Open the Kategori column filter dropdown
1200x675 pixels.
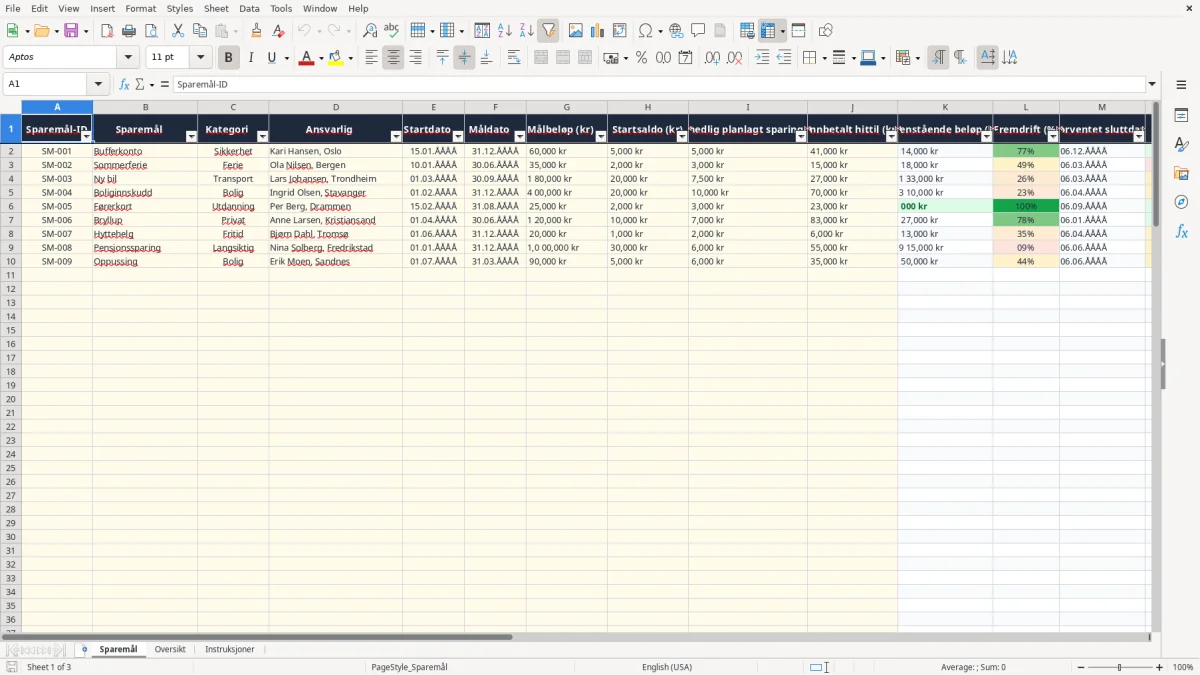[x=262, y=136]
